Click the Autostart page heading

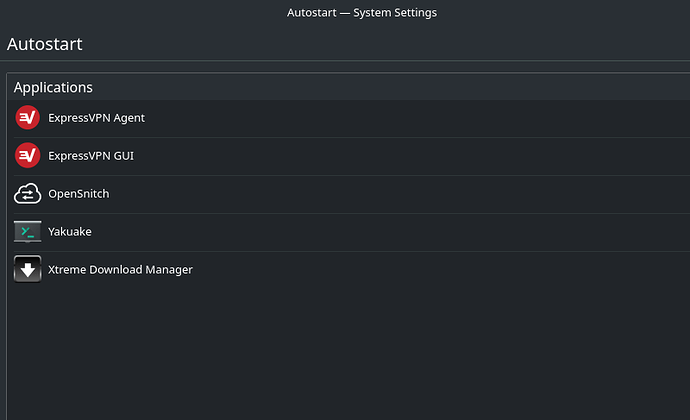coord(44,44)
